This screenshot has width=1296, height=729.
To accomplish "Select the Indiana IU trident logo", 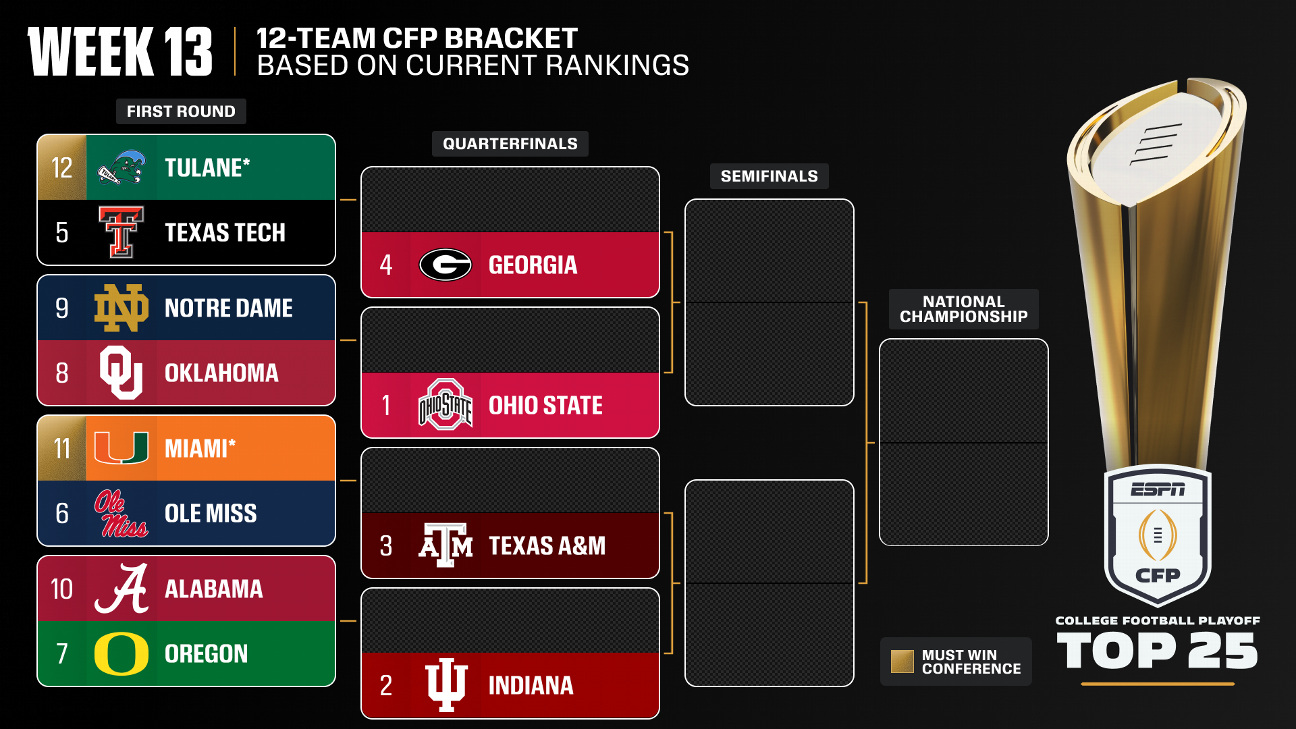I will (445, 686).
